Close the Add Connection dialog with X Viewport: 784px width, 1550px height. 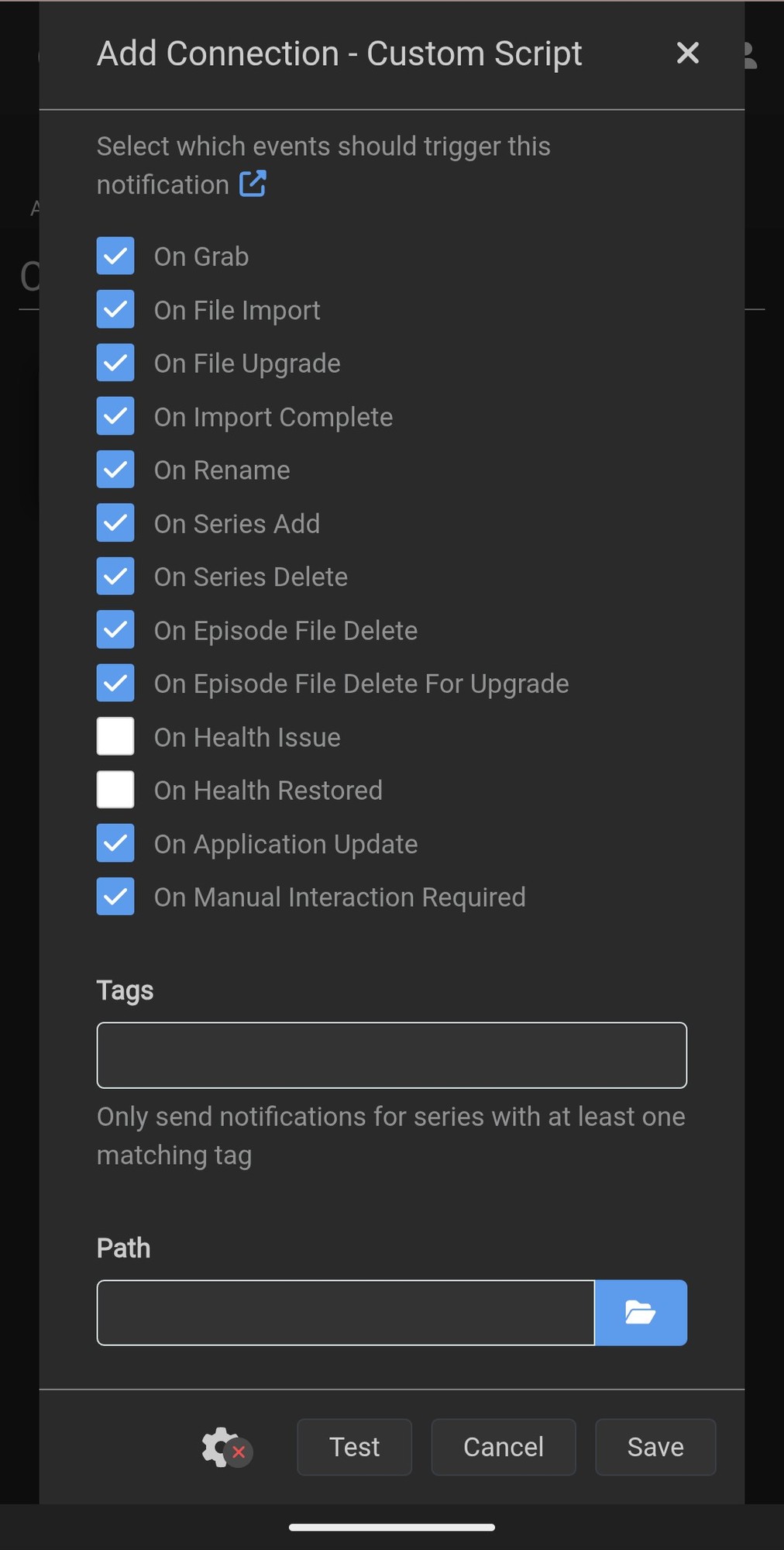tap(687, 53)
